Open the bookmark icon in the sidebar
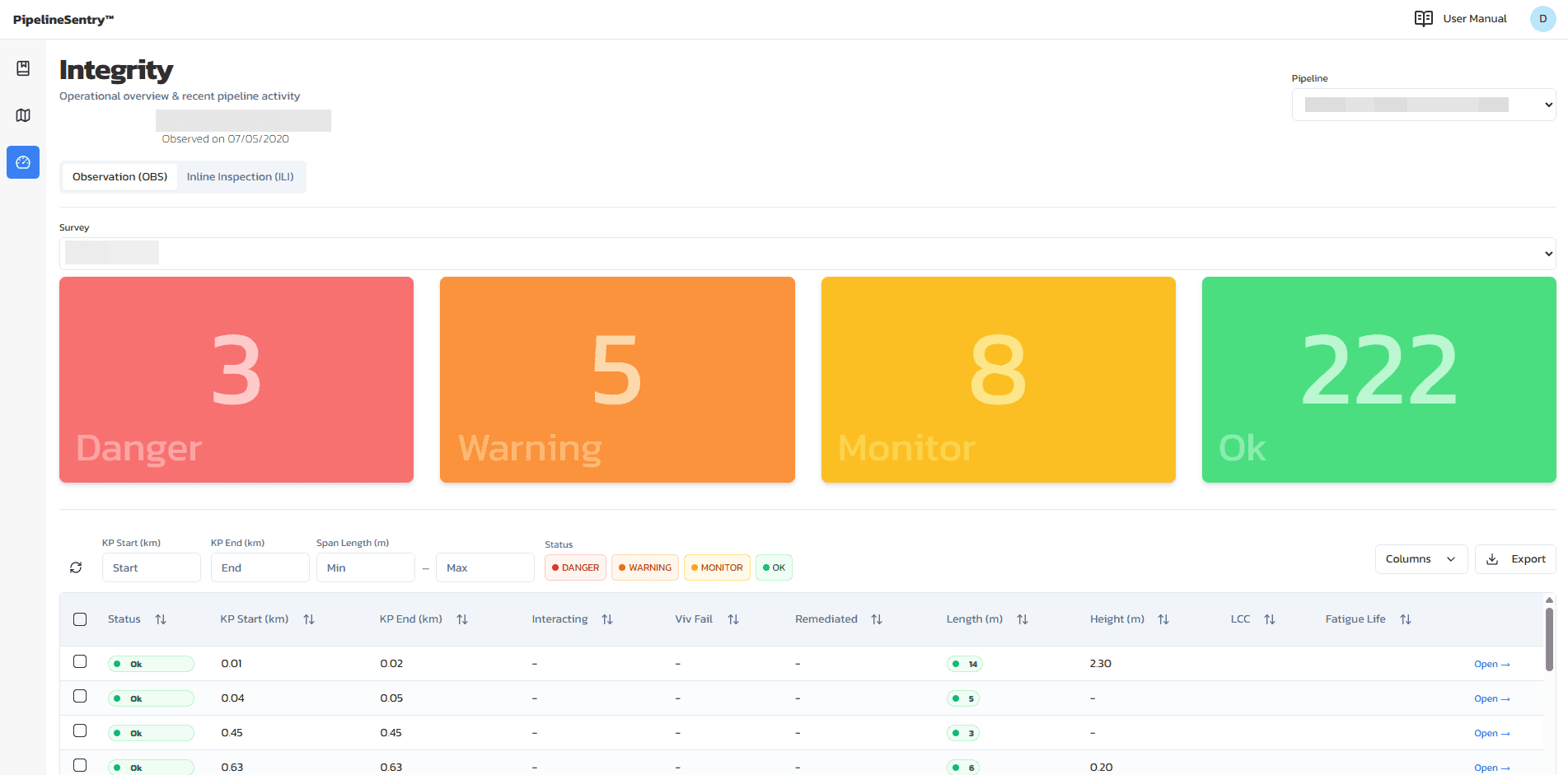The width and height of the screenshot is (1568, 775). [x=22, y=67]
